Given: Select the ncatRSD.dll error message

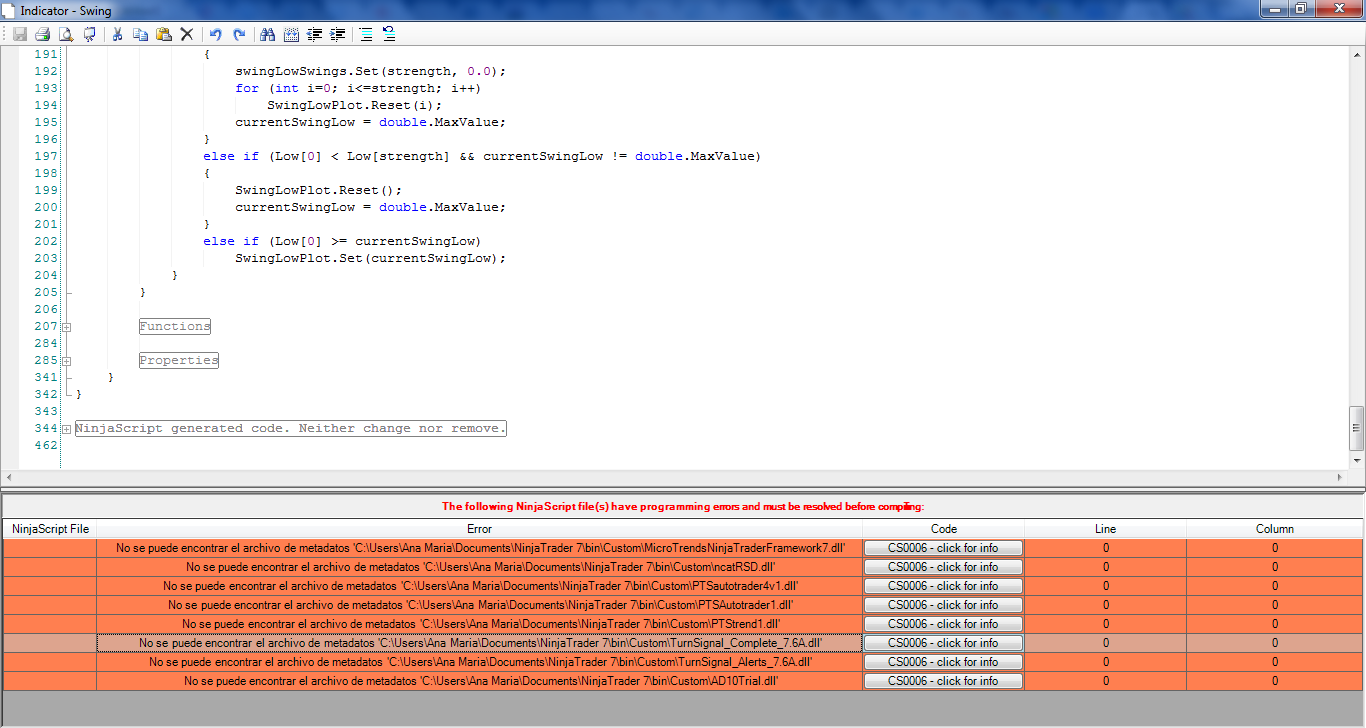Looking at the screenshot, I should pyautogui.click(x=480, y=567).
